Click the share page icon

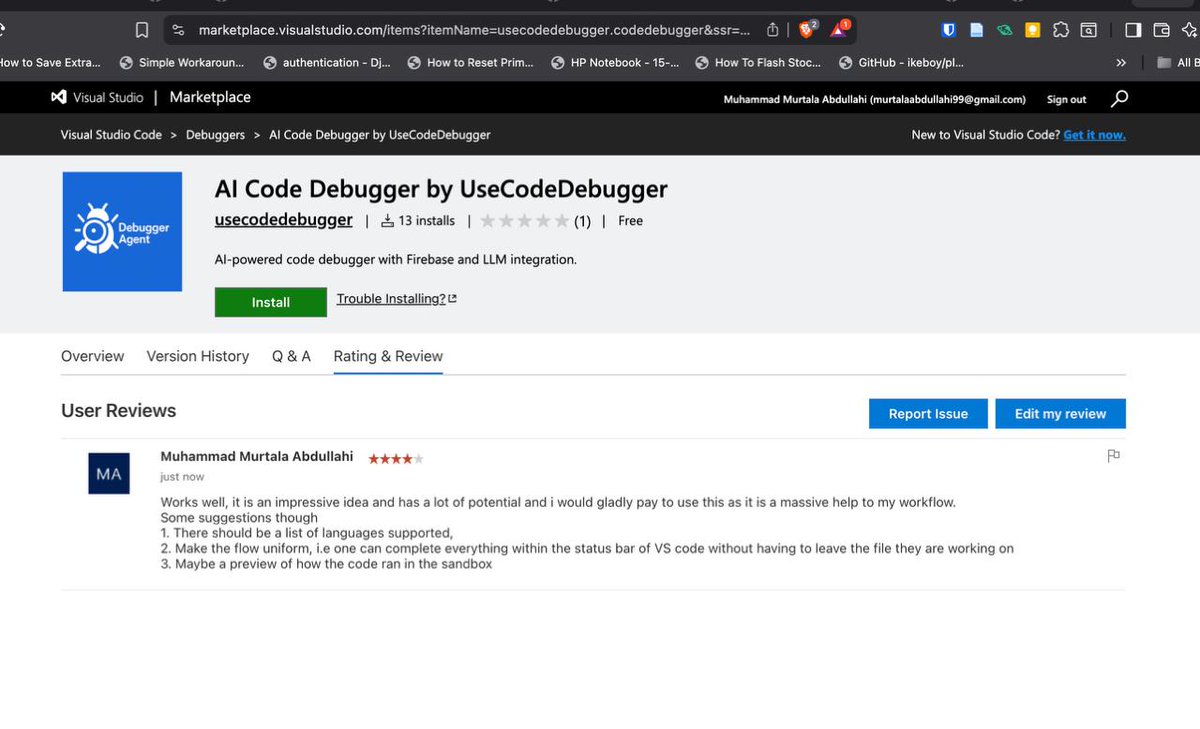pyautogui.click(x=773, y=30)
